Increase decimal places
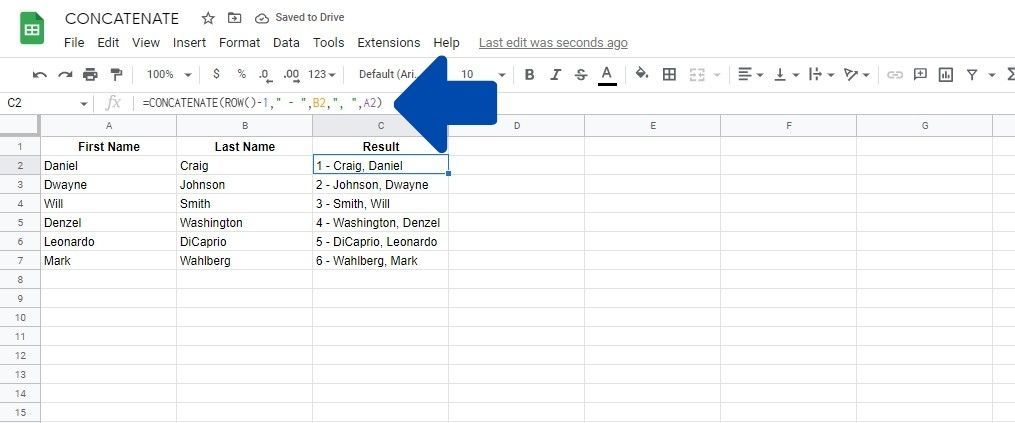Screen dimensions: 1015x423 (291, 75)
